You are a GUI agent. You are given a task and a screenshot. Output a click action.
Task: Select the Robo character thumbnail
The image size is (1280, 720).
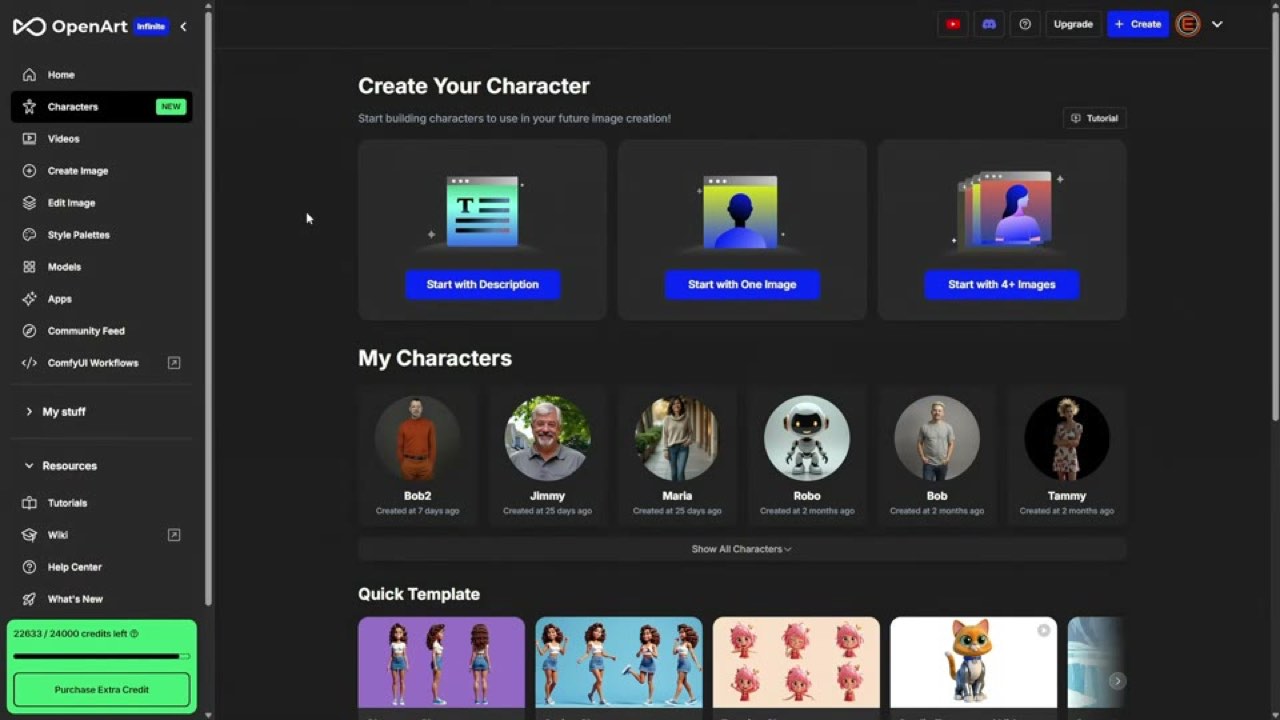pyautogui.click(x=807, y=438)
